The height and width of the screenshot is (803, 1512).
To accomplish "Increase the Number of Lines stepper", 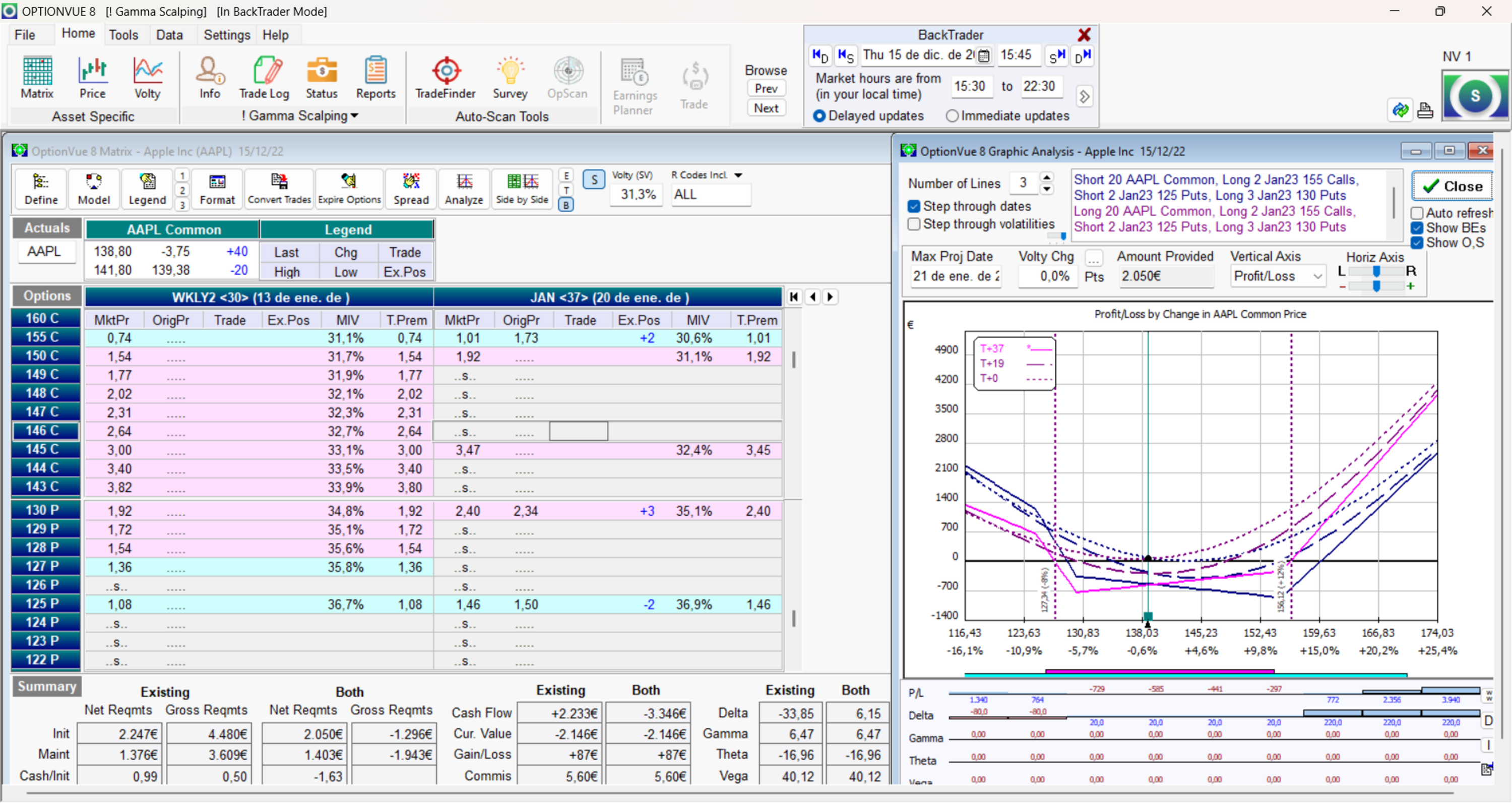I will pos(1046,177).
